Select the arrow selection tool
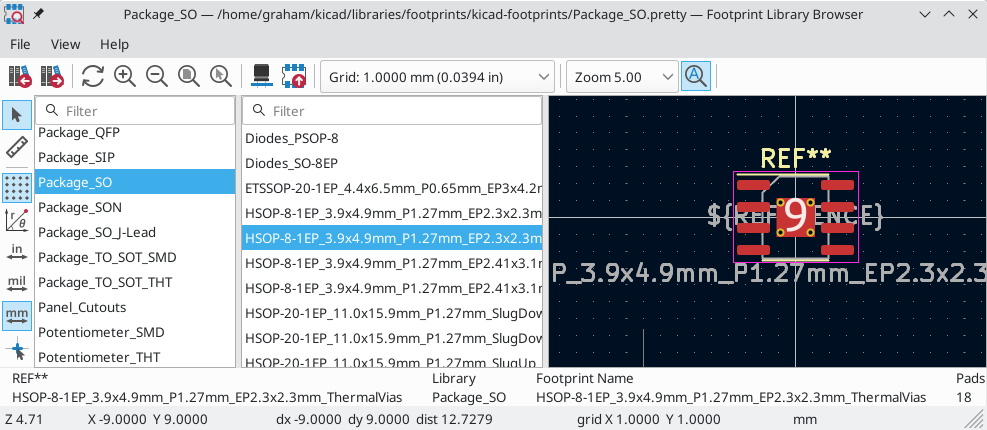 [17, 115]
